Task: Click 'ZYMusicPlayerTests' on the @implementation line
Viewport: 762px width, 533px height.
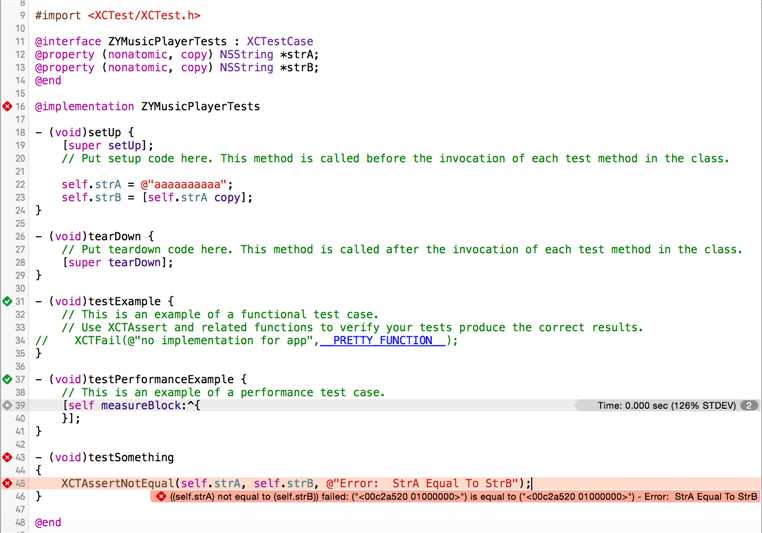Action: click(x=200, y=106)
